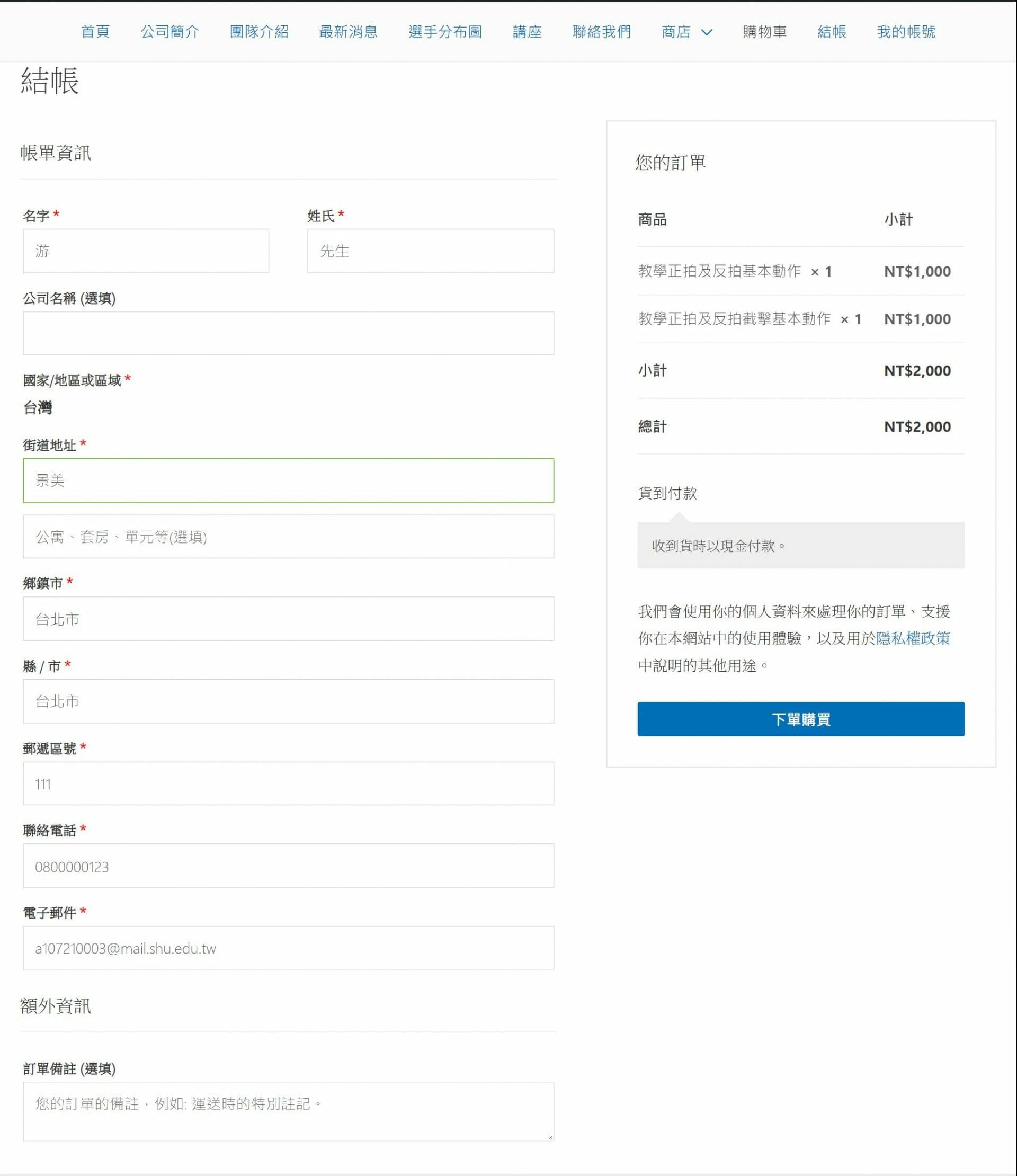Open the 隱私權政策 link
This screenshot has height=1176, width=1017.
913,638
